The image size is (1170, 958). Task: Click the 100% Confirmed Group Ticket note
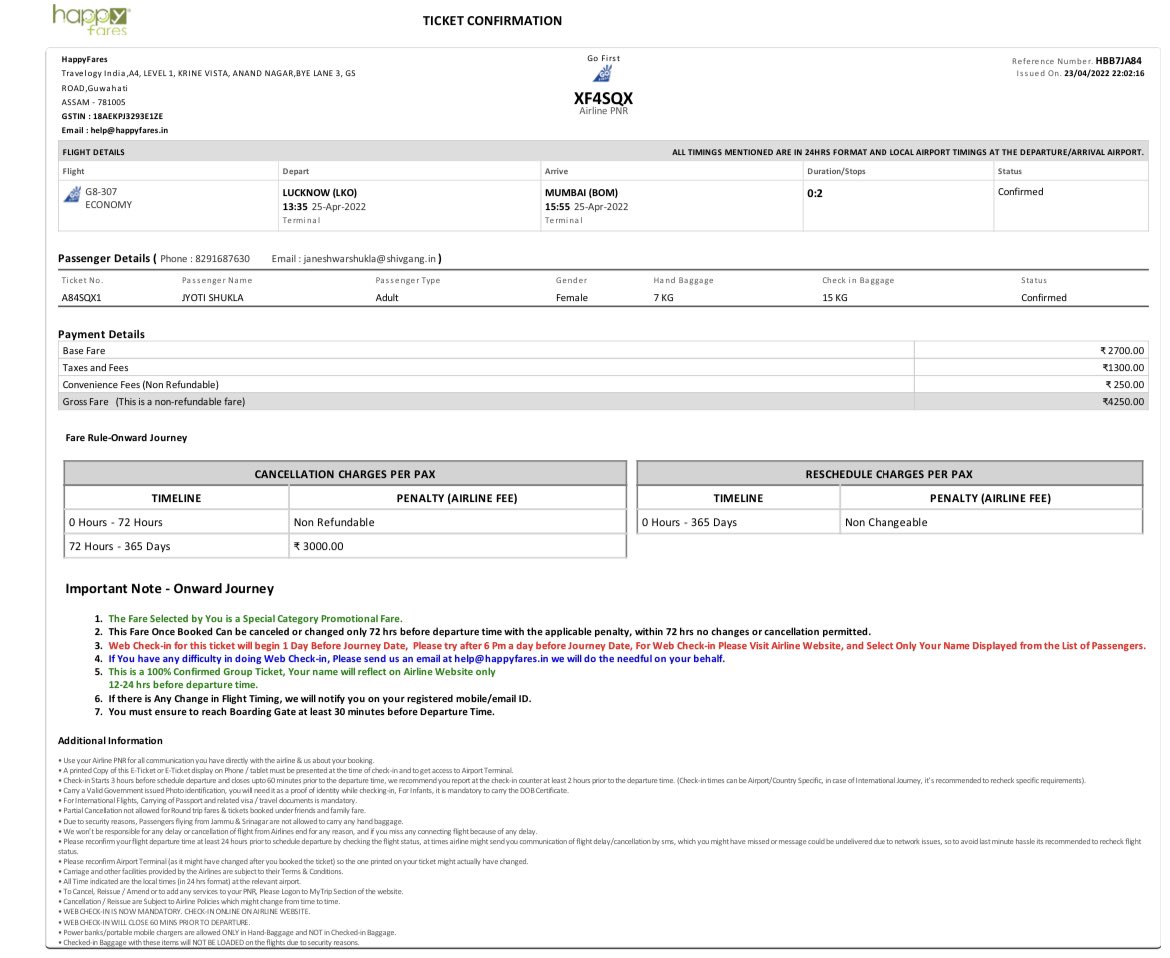coord(301,678)
